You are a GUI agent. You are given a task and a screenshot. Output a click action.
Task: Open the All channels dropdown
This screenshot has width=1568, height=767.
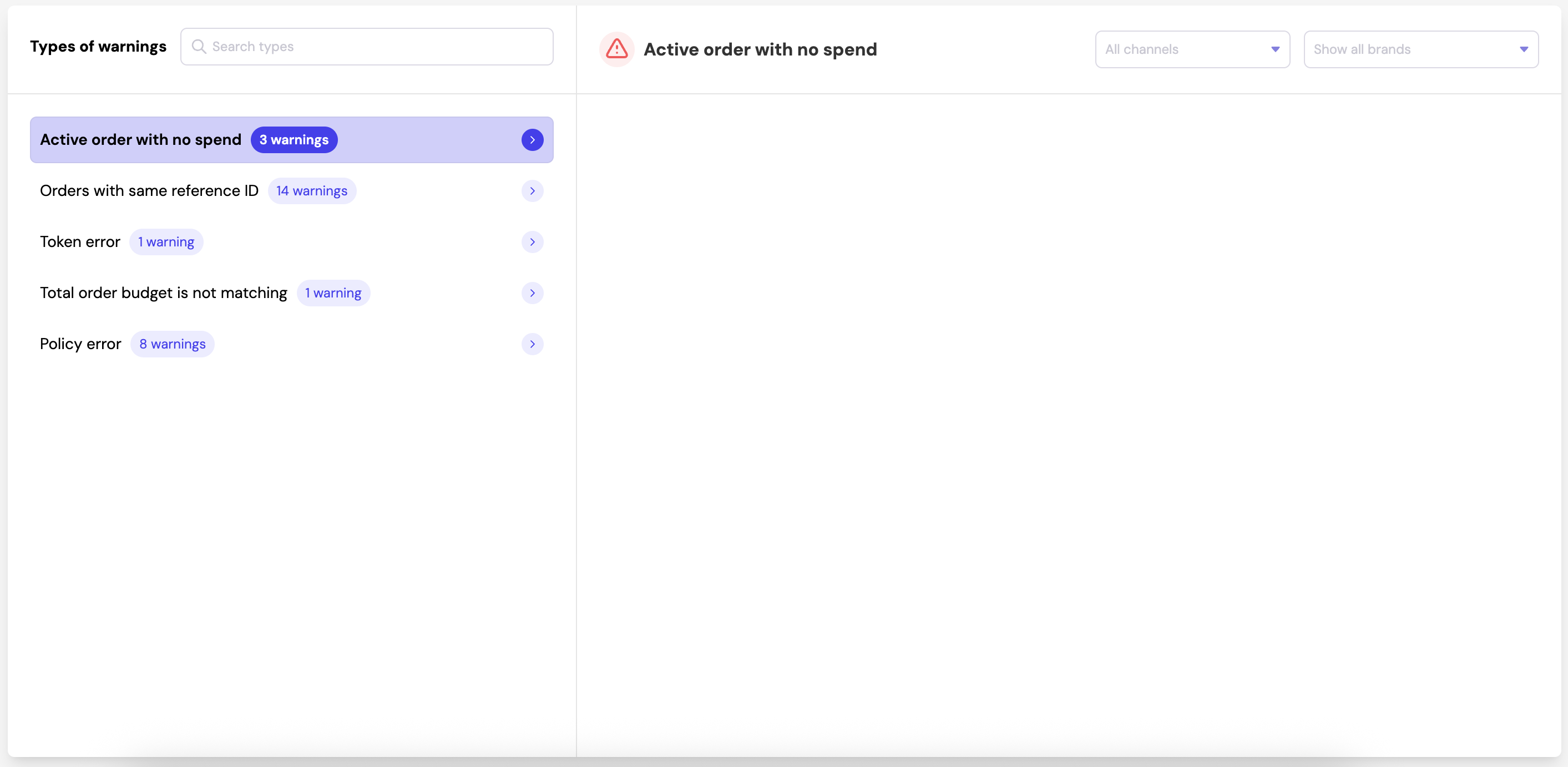1182,49
